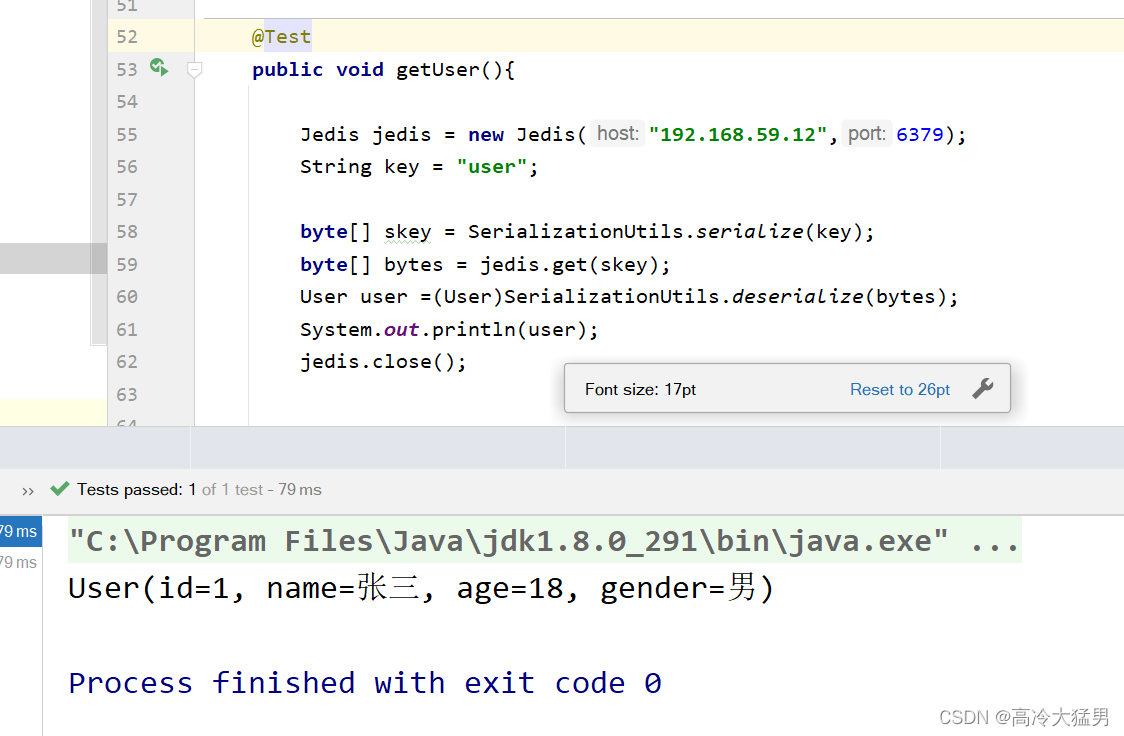Select the highlighted 79 ms test entry
1124x736 pixels.
click(x=17, y=531)
